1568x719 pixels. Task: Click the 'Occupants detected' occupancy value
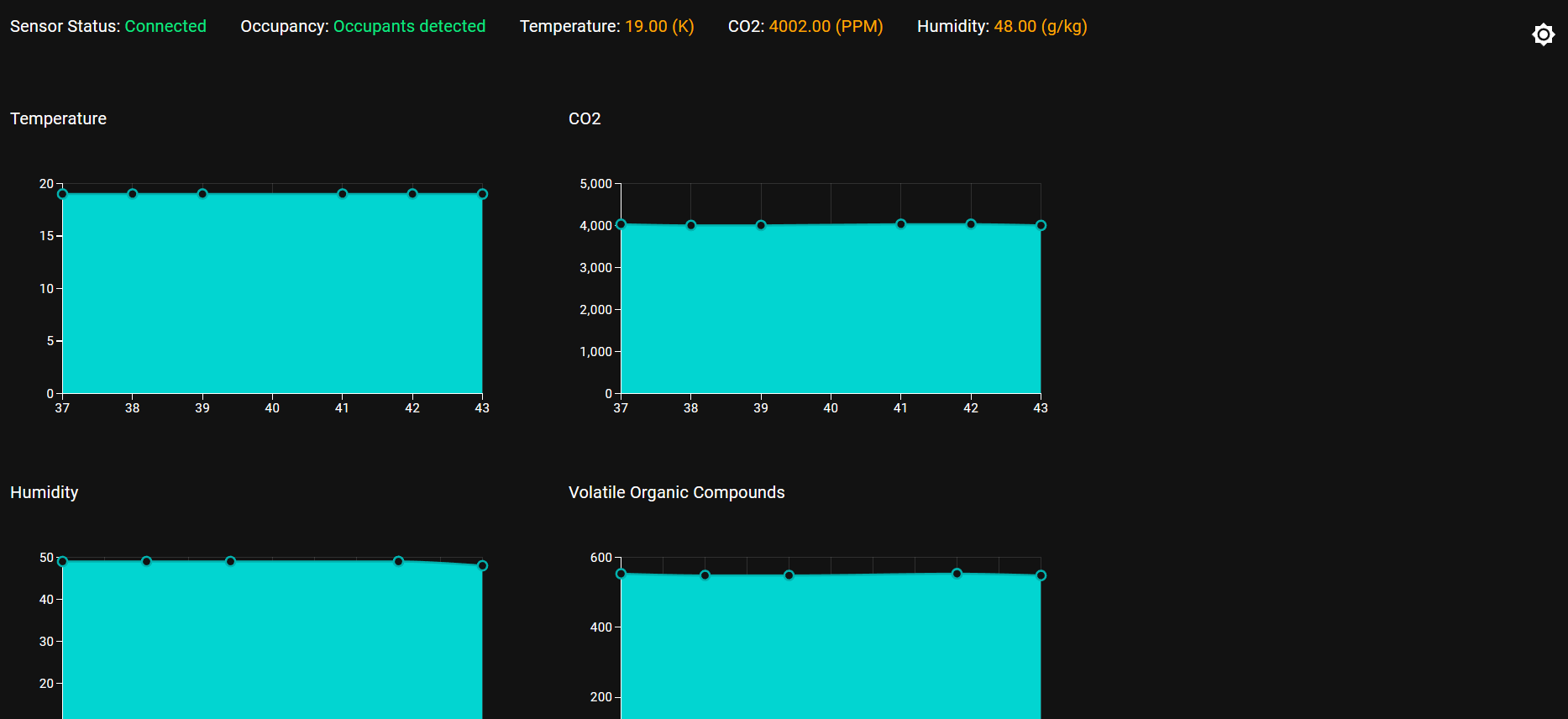pos(409,26)
